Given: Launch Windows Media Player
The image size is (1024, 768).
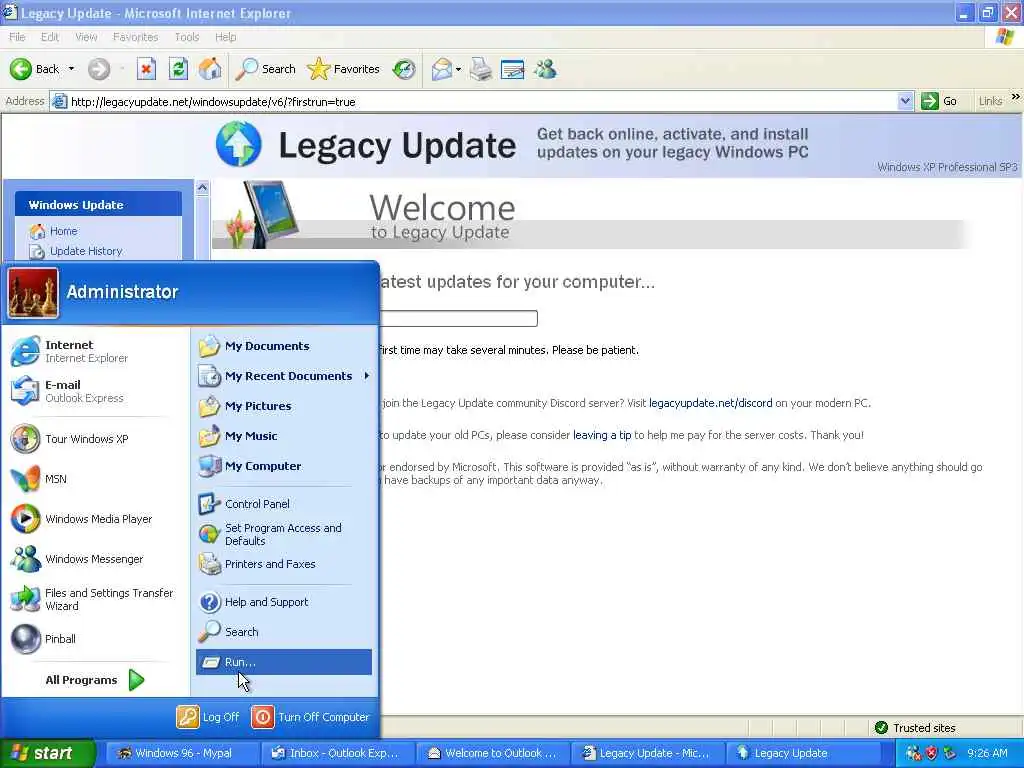Looking at the screenshot, I should pyautogui.click(x=95, y=519).
